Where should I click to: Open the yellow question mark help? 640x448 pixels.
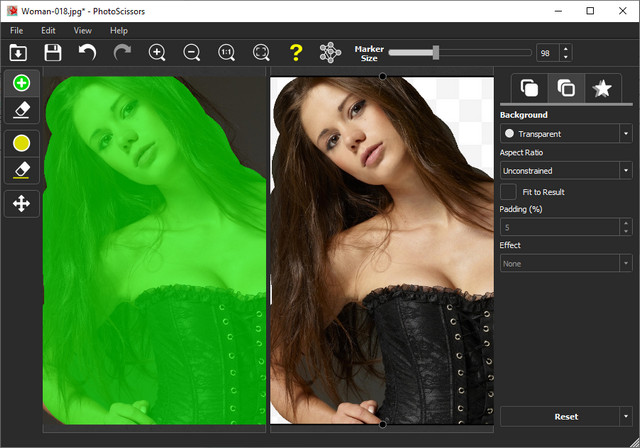click(x=295, y=52)
